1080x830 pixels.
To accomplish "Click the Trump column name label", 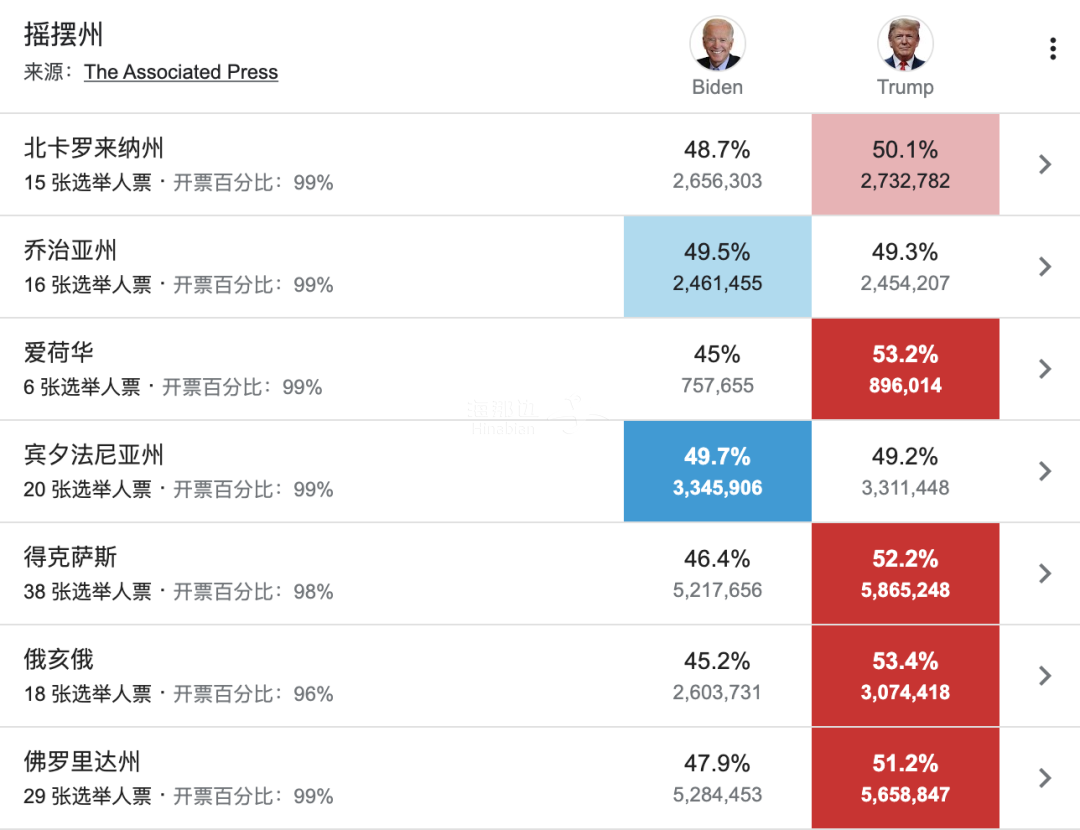I will tap(905, 87).
